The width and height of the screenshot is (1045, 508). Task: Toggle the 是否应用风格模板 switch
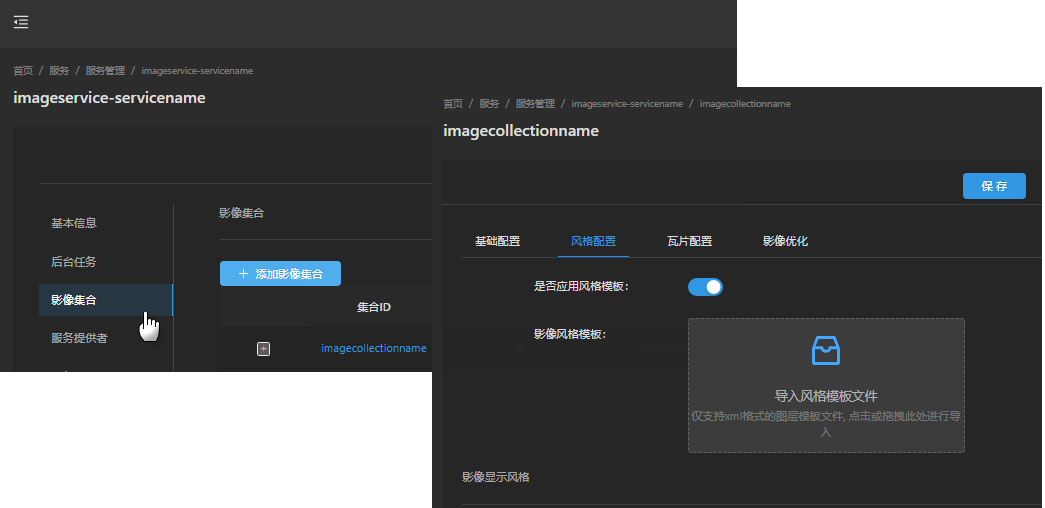point(705,287)
